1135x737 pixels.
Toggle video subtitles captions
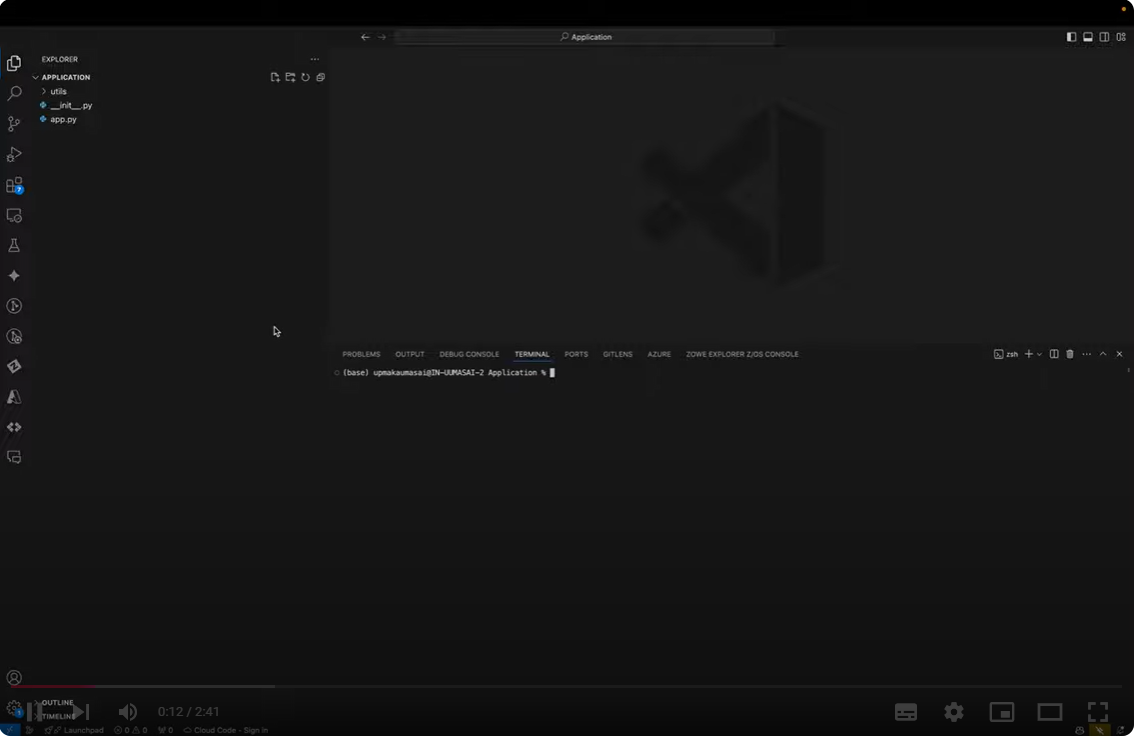pyautogui.click(x=906, y=712)
